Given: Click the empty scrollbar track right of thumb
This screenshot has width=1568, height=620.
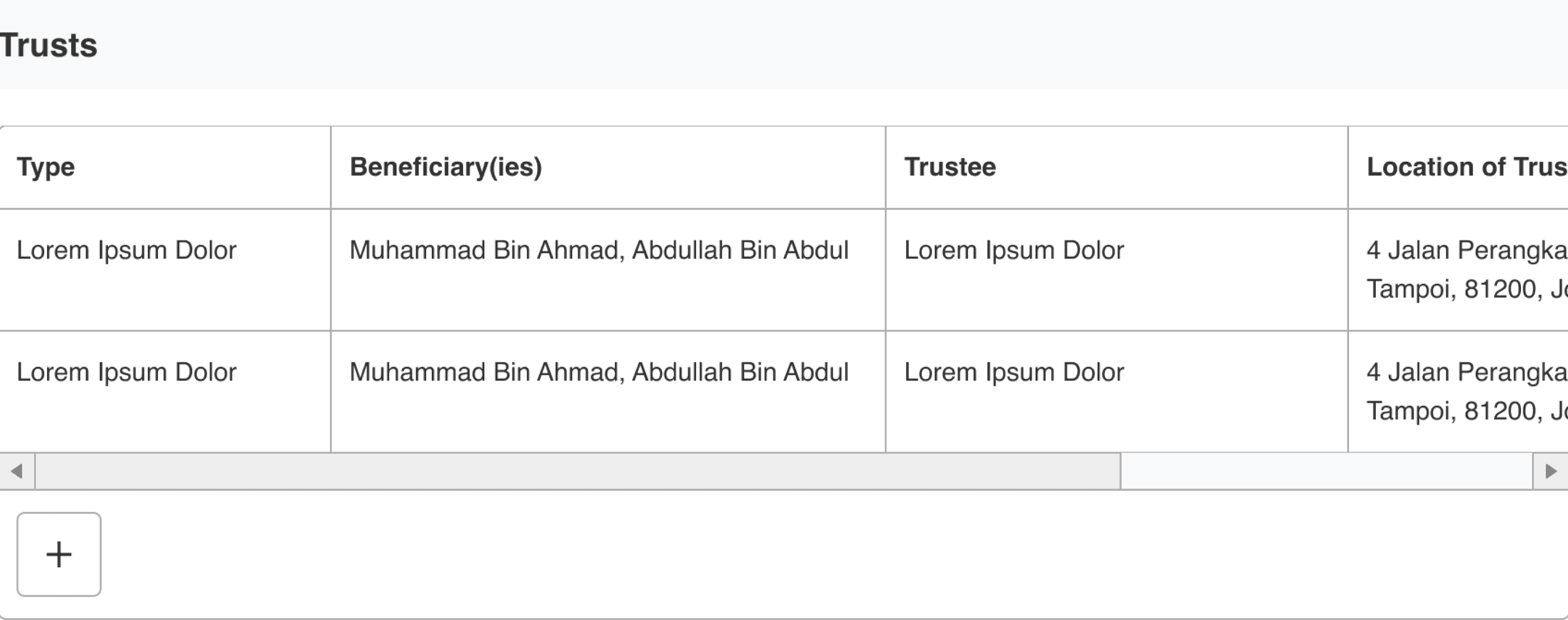Looking at the screenshot, I should (1326, 471).
